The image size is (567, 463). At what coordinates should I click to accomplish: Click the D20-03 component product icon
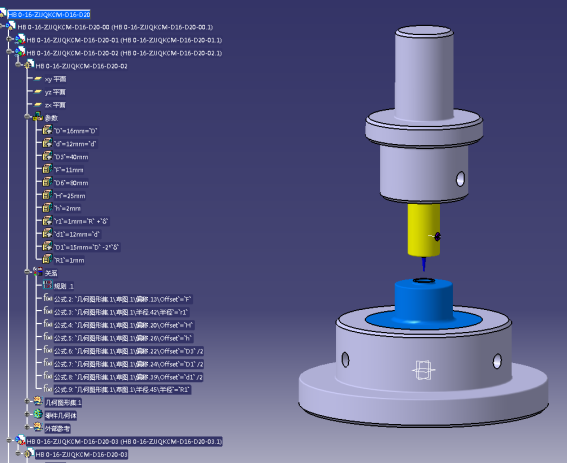(x=20, y=440)
